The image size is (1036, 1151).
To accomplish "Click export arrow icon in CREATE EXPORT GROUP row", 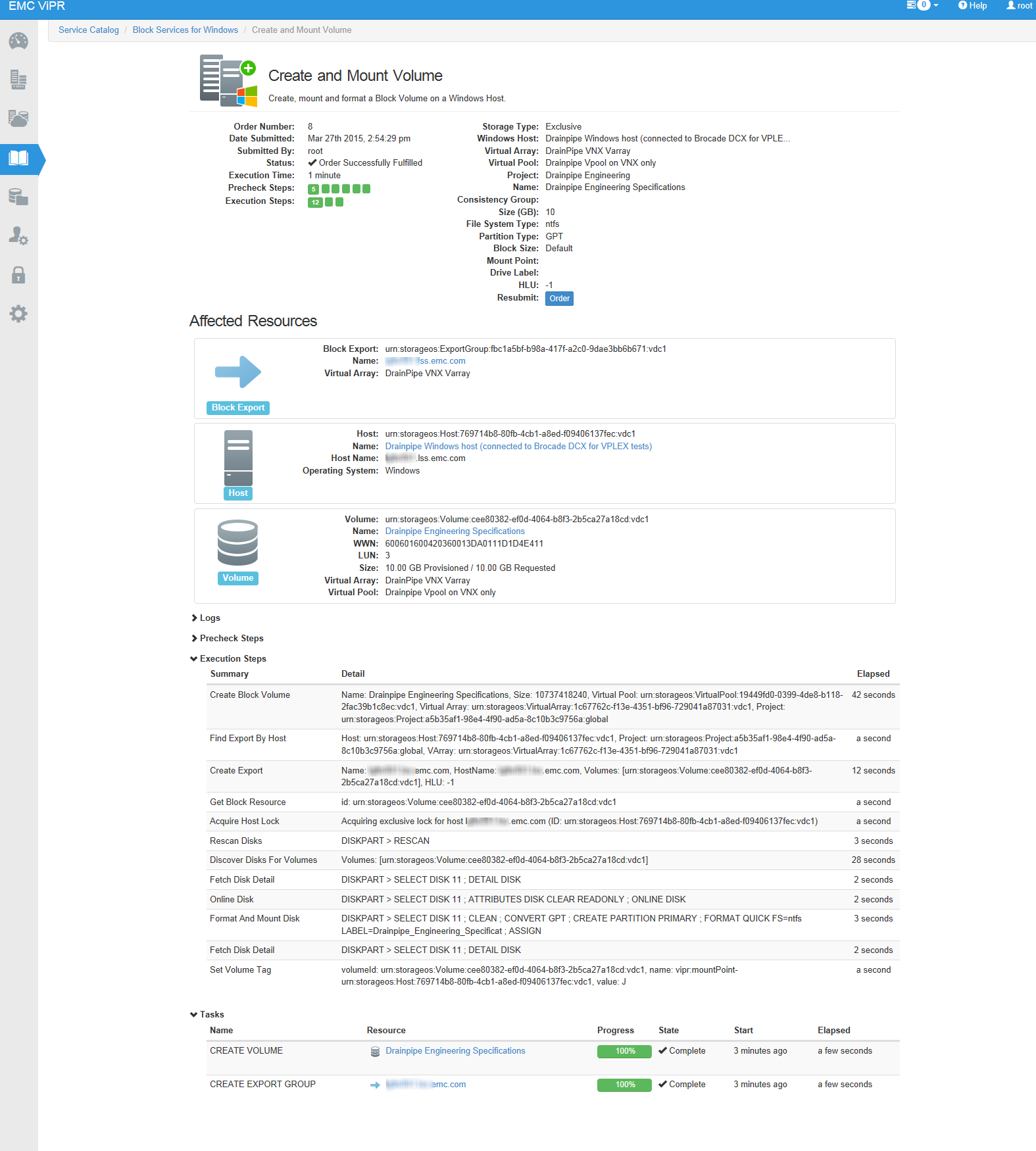I will pos(375,1085).
